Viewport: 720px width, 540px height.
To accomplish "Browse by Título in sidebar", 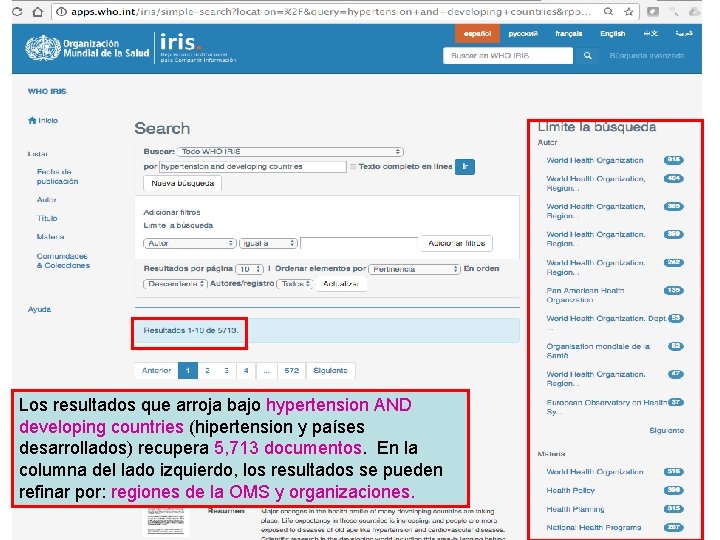I will click(x=47, y=218).
